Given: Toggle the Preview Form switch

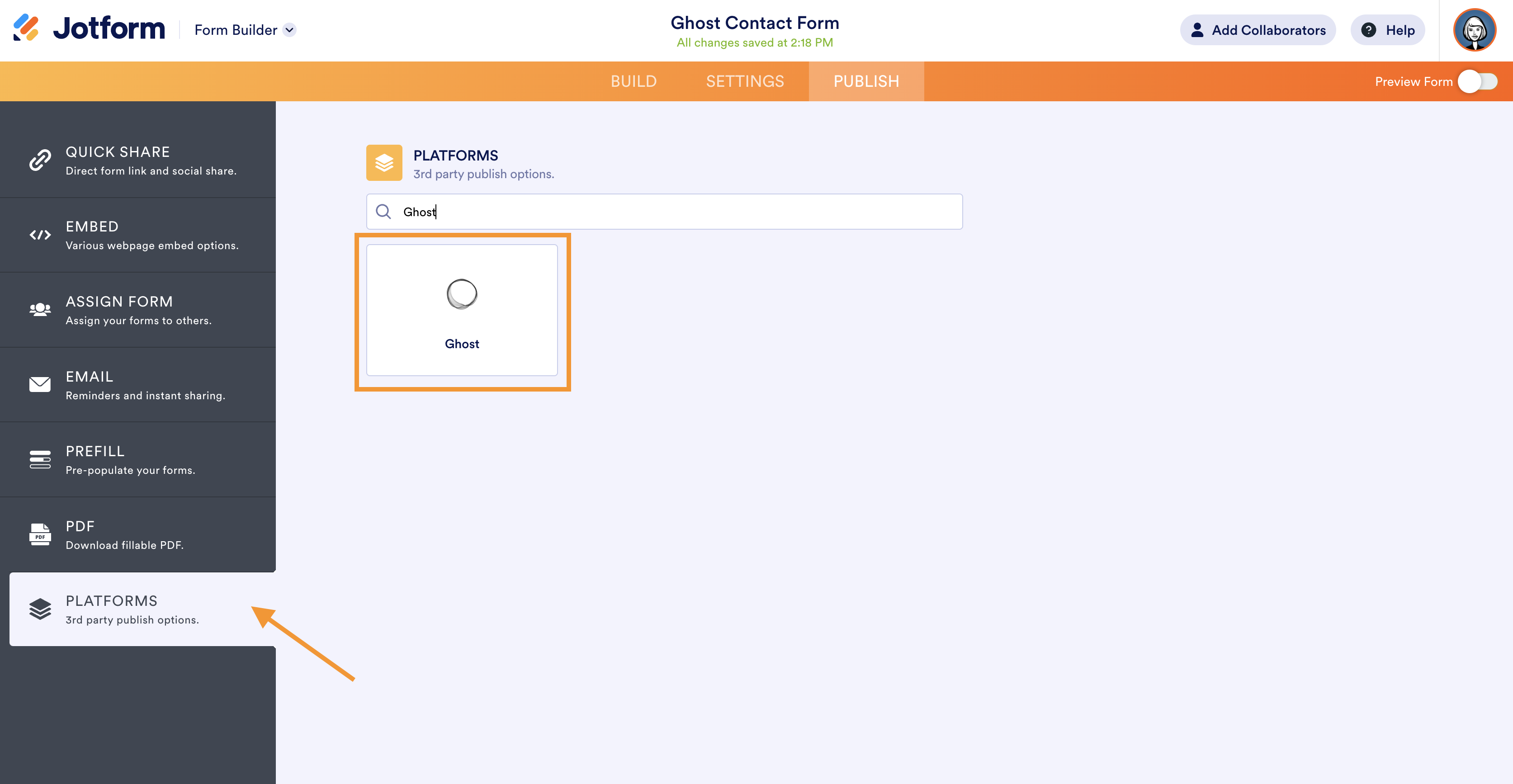Looking at the screenshot, I should pyautogui.click(x=1478, y=82).
